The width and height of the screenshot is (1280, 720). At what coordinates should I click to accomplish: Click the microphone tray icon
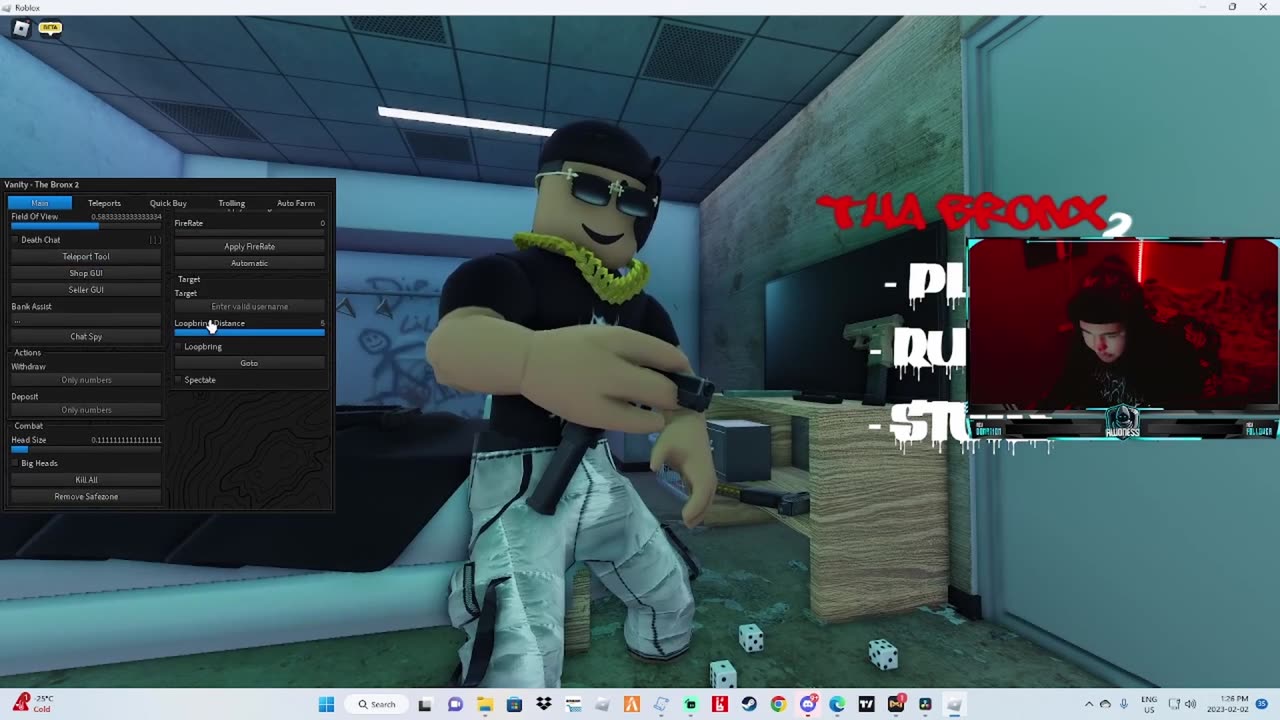tap(1124, 705)
